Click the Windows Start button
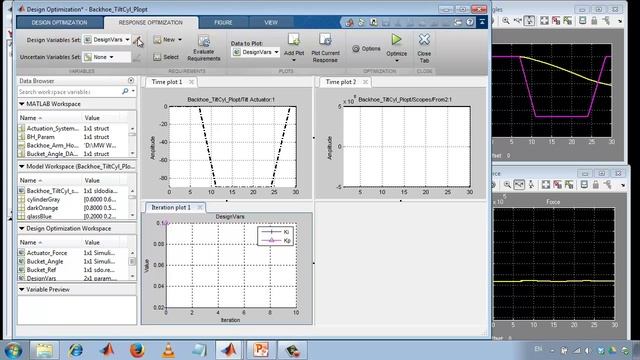The width and height of the screenshot is (640, 360). (13, 351)
